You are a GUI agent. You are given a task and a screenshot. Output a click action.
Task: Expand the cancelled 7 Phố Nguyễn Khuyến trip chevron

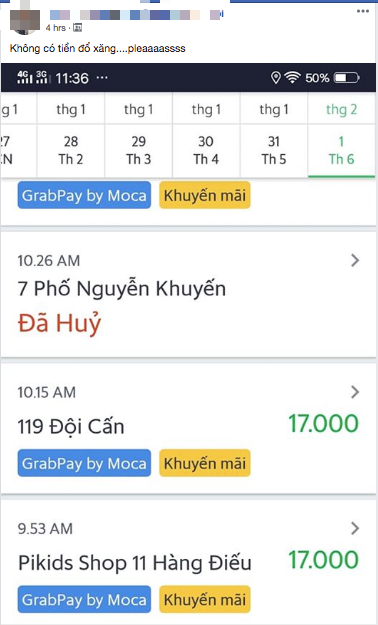(x=355, y=260)
